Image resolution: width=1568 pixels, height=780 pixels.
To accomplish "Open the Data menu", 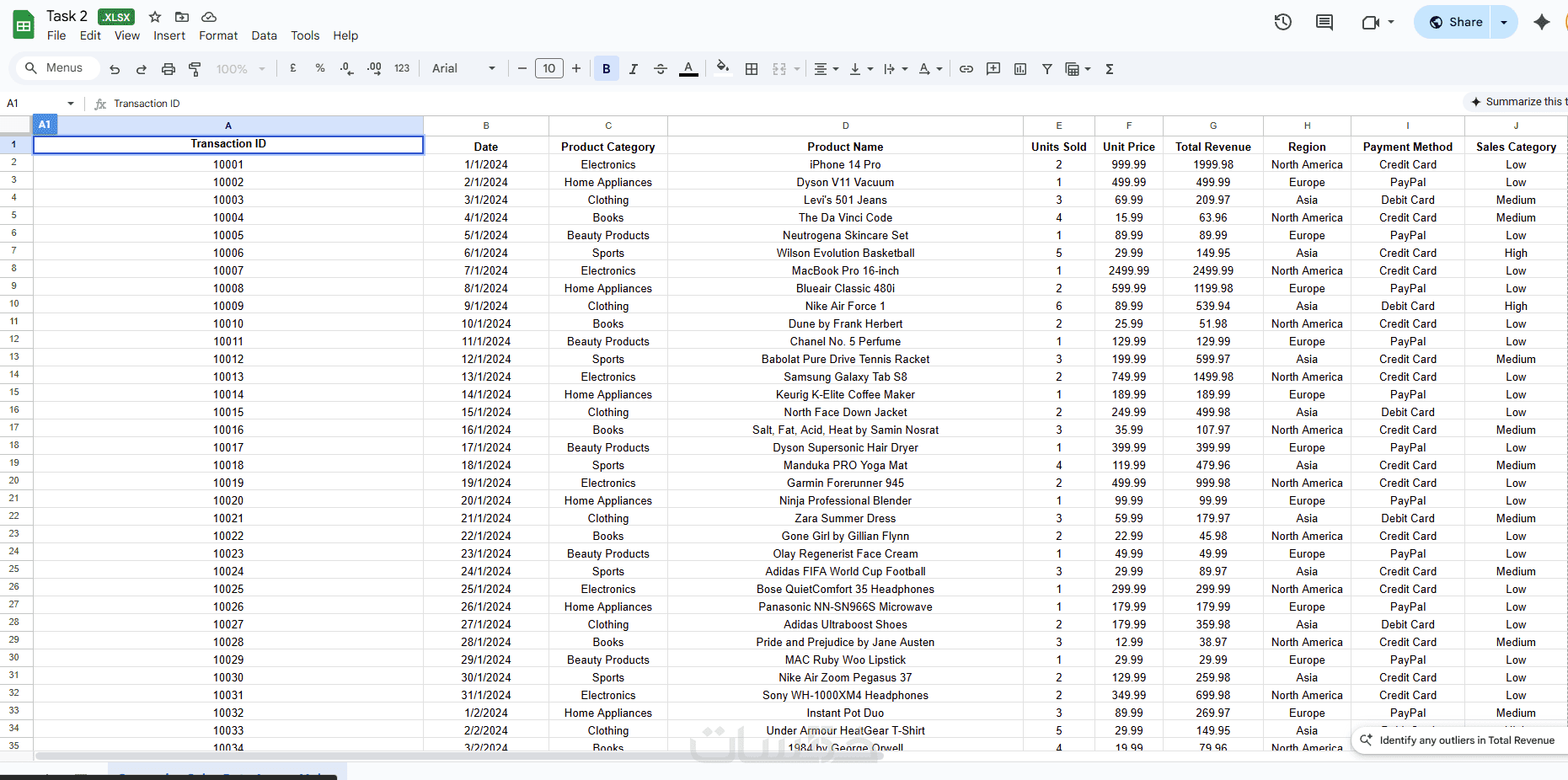I will point(264,35).
